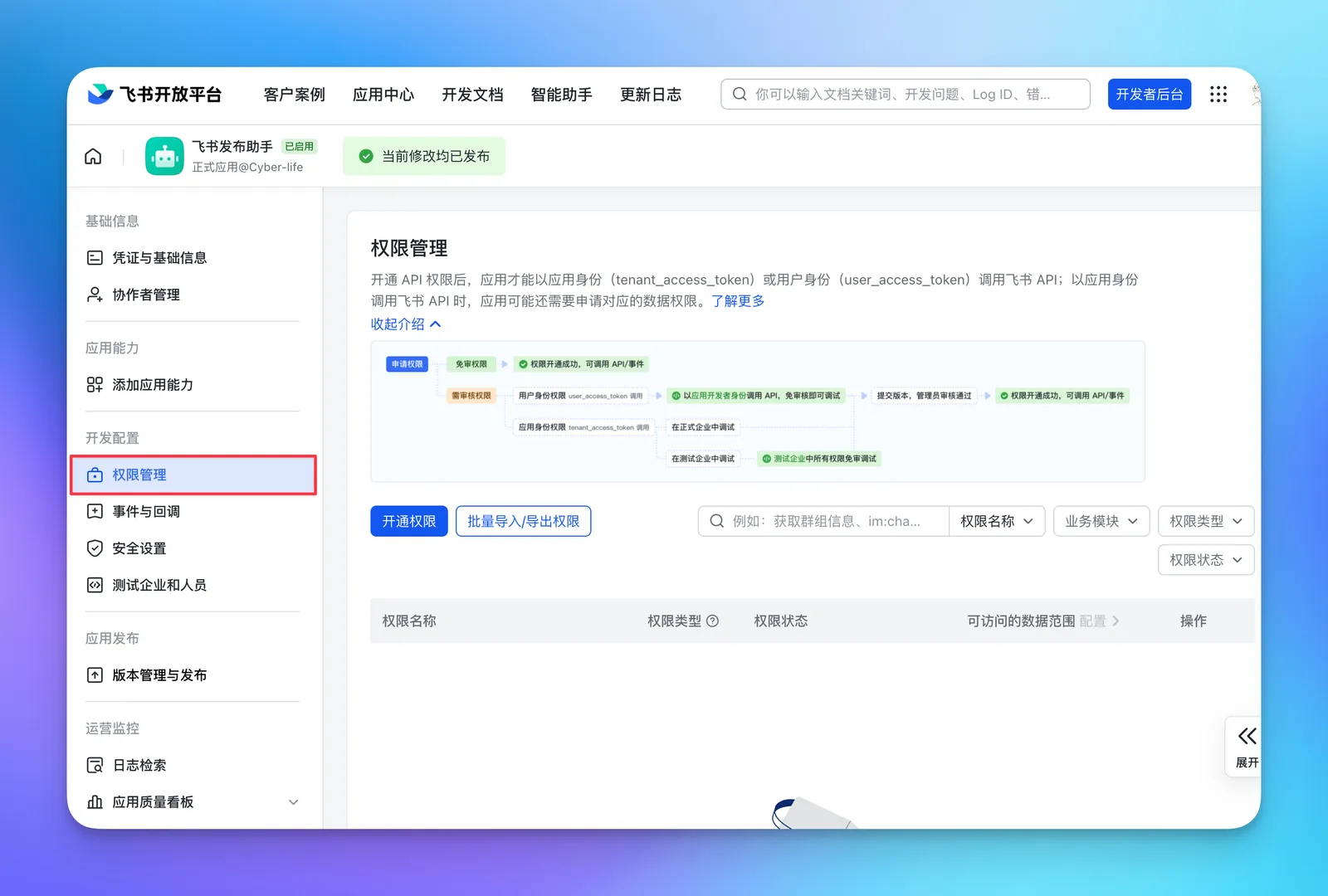Click the permission flow diagram image
This screenshot has width=1328, height=896.
758,411
